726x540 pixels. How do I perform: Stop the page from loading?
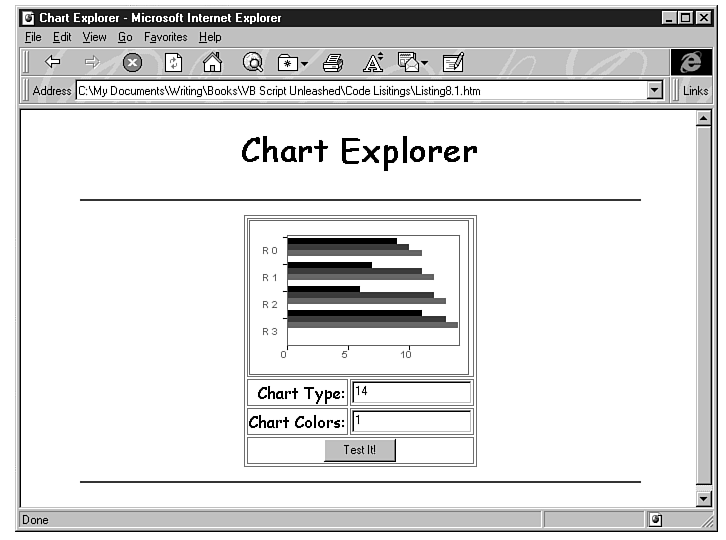[132, 63]
